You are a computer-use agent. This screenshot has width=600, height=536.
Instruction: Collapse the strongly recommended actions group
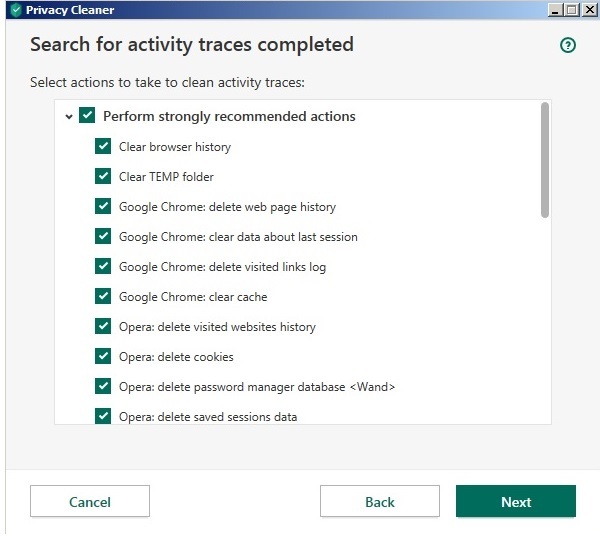click(x=69, y=116)
